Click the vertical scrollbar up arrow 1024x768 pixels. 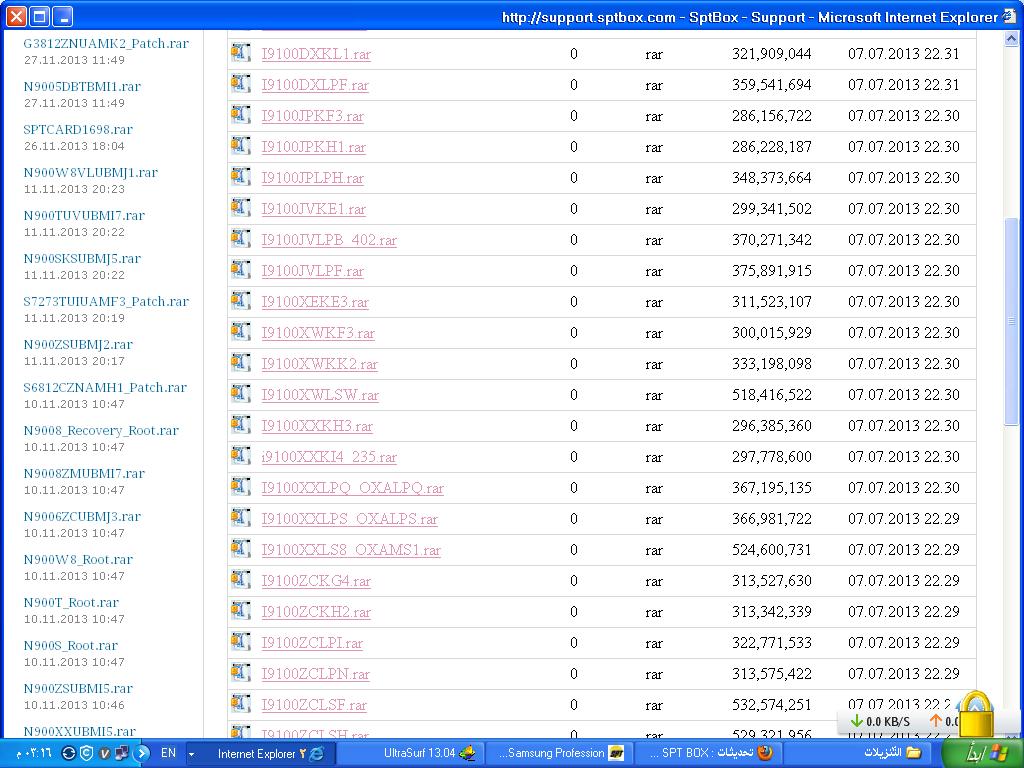[1011, 39]
